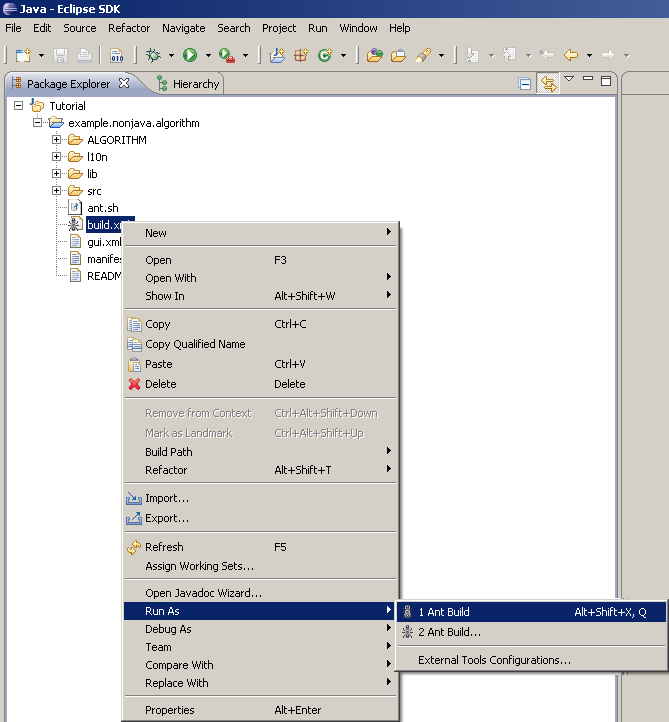Open the Run dropdown arrow
The image size is (669, 722).
(x=208, y=56)
